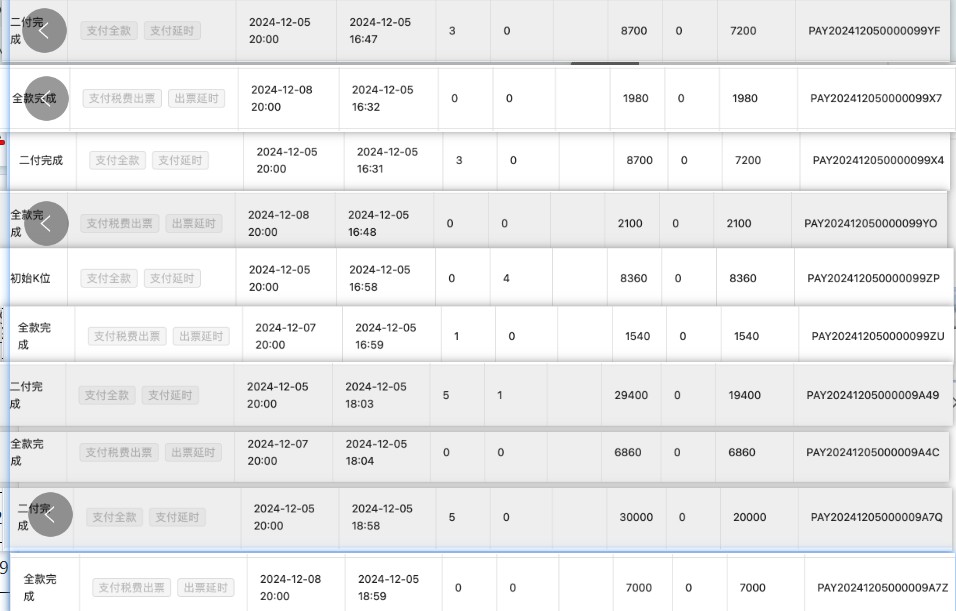Hit the back arrow on row PAY20241205000009A7Q

(51, 514)
